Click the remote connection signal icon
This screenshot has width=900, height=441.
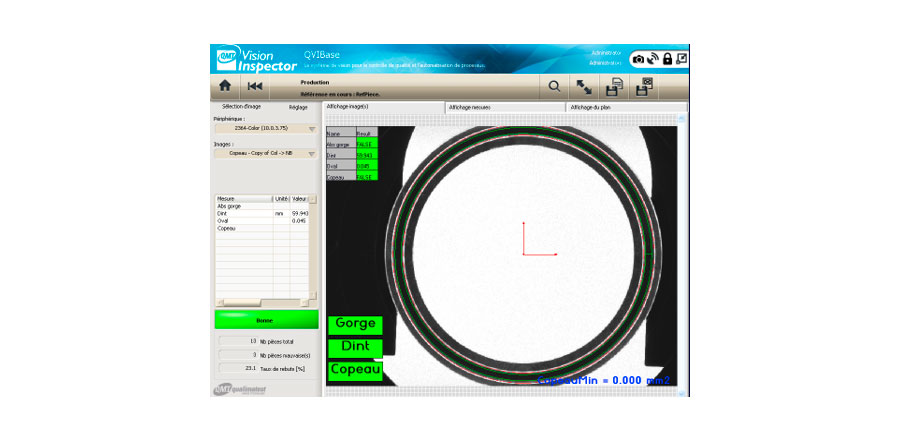pyautogui.click(x=653, y=59)
